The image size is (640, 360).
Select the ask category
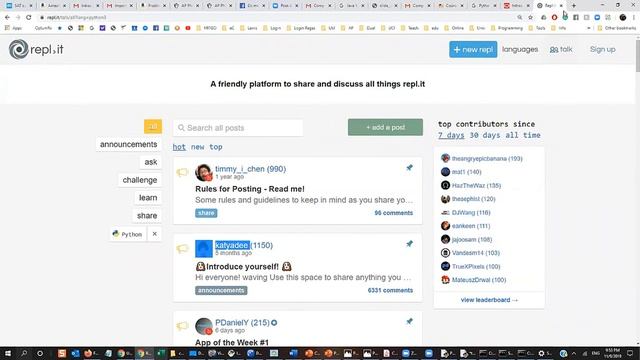click(x=151, y=162)
